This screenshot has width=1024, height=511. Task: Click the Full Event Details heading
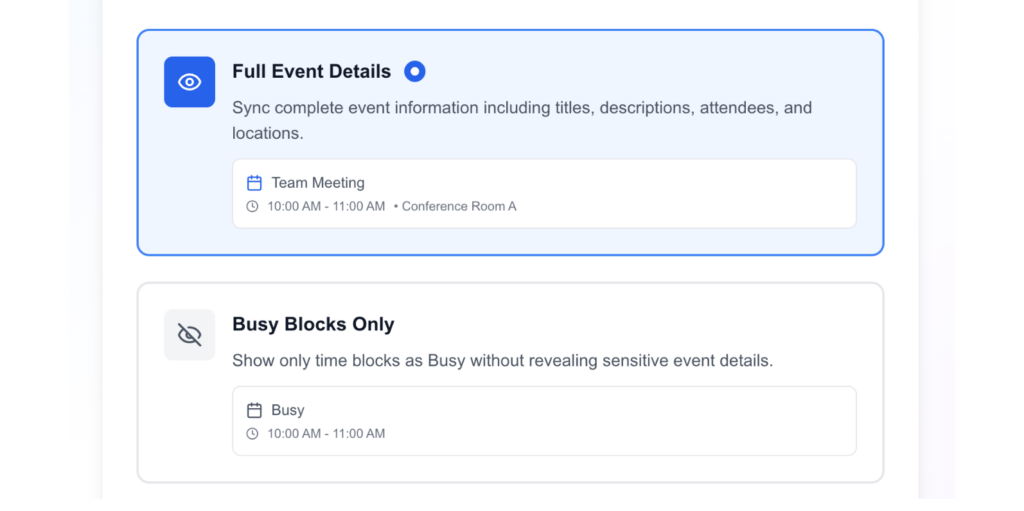311,72
